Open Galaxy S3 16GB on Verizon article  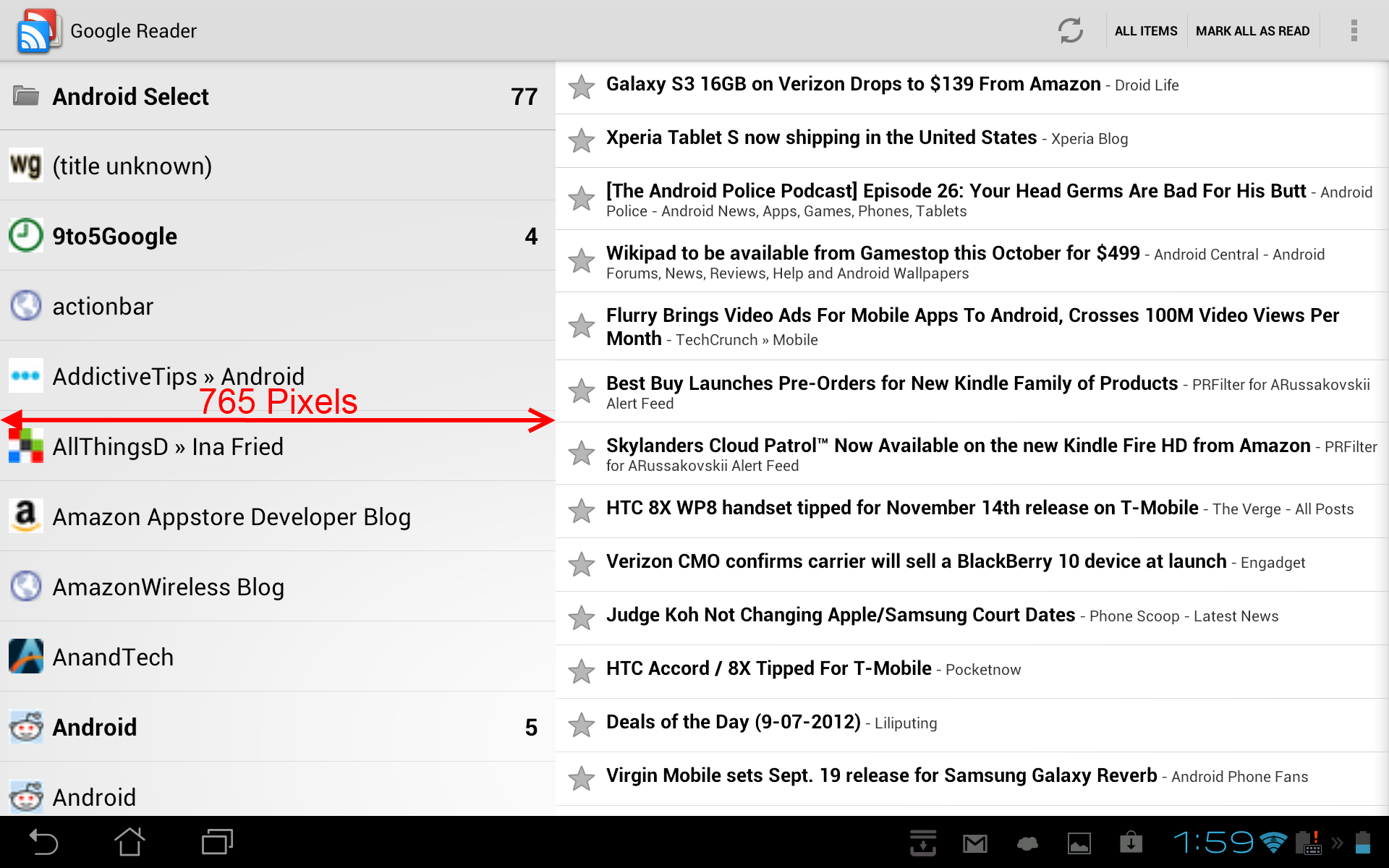(x=972, y=87)
